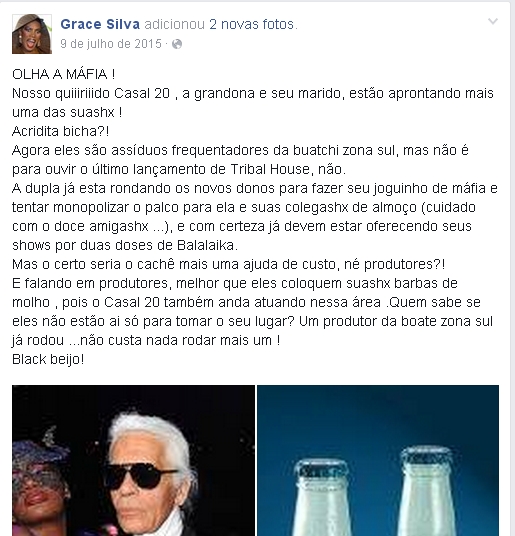Click the woman with veiled hat in photo
The width and height of the screenshot is (515, 536).
39,485
